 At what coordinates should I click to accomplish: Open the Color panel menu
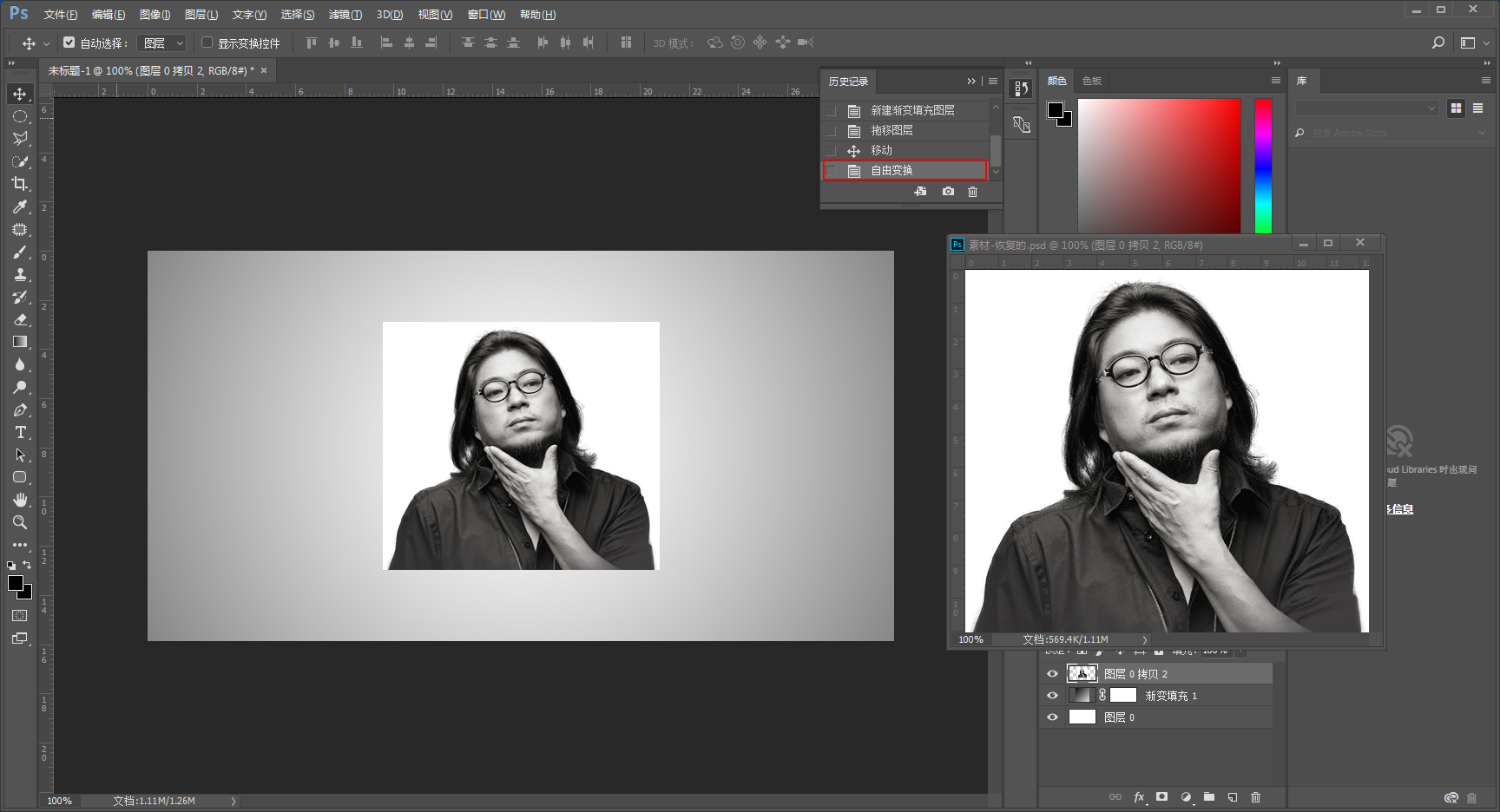pos(1275,81)
